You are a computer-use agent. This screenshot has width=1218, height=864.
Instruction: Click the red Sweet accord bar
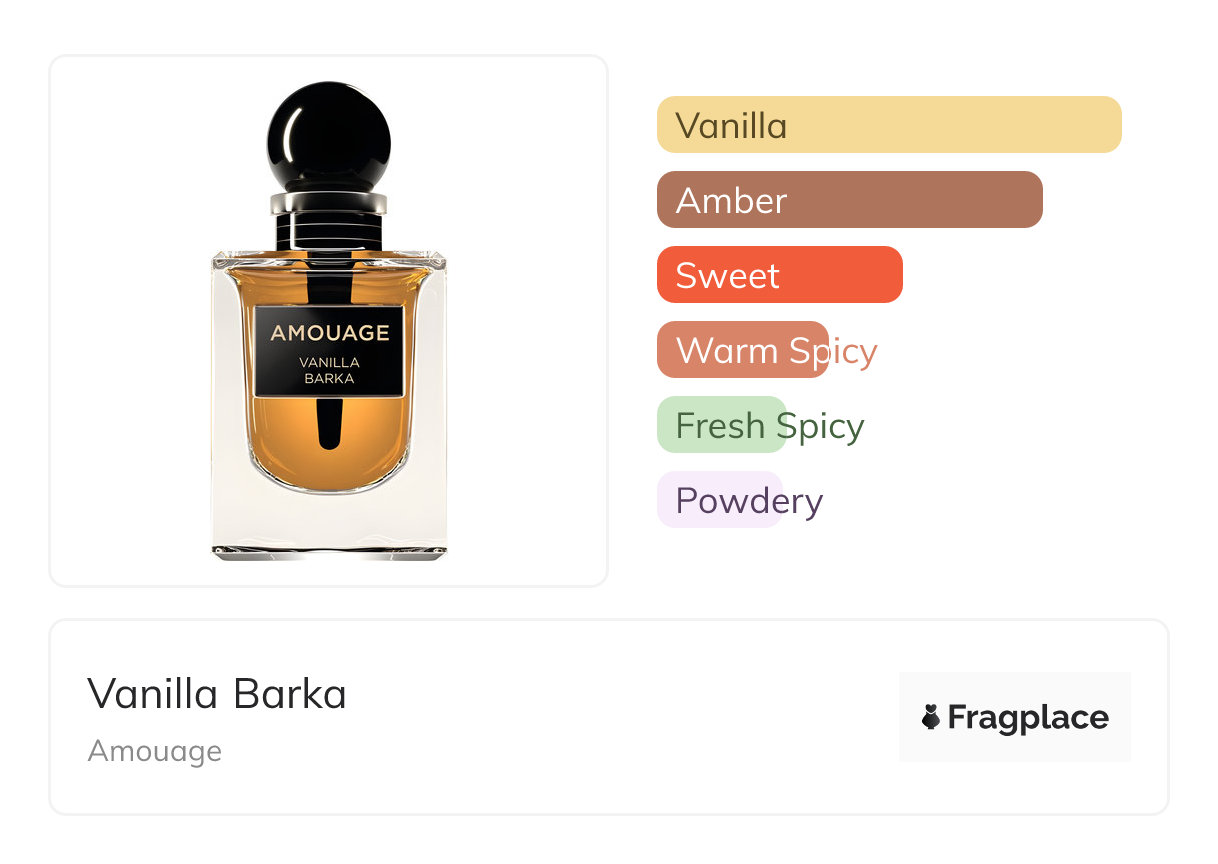pyautogui.click(x=779, y=275)
